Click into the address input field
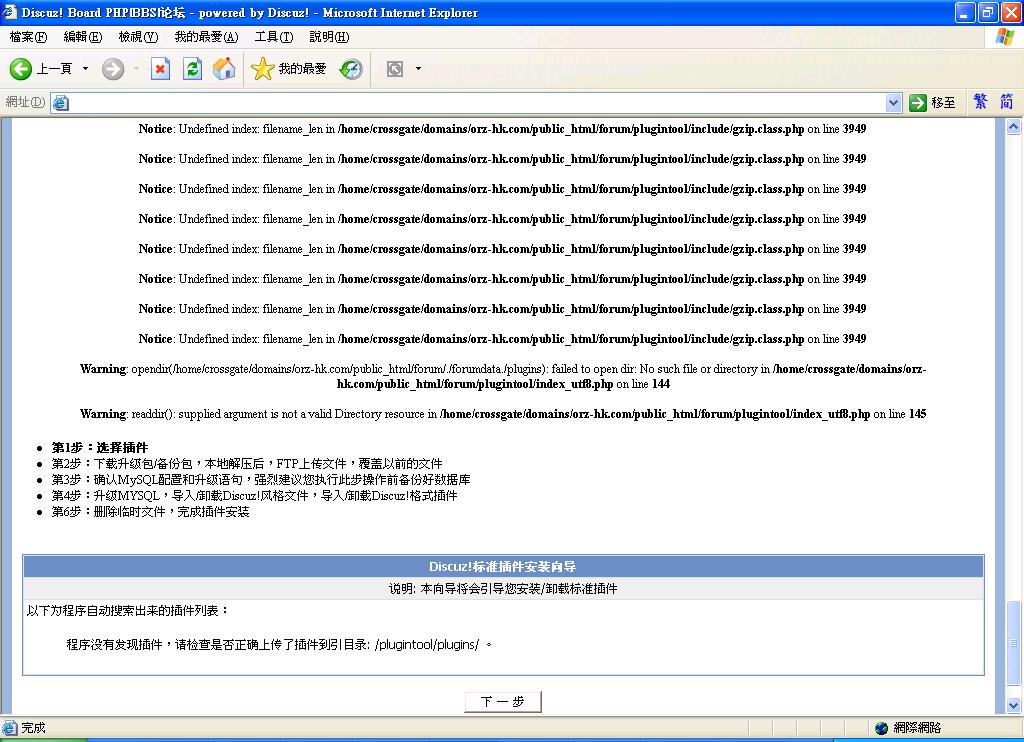1024x742 pixels. [x=477, y=103]
